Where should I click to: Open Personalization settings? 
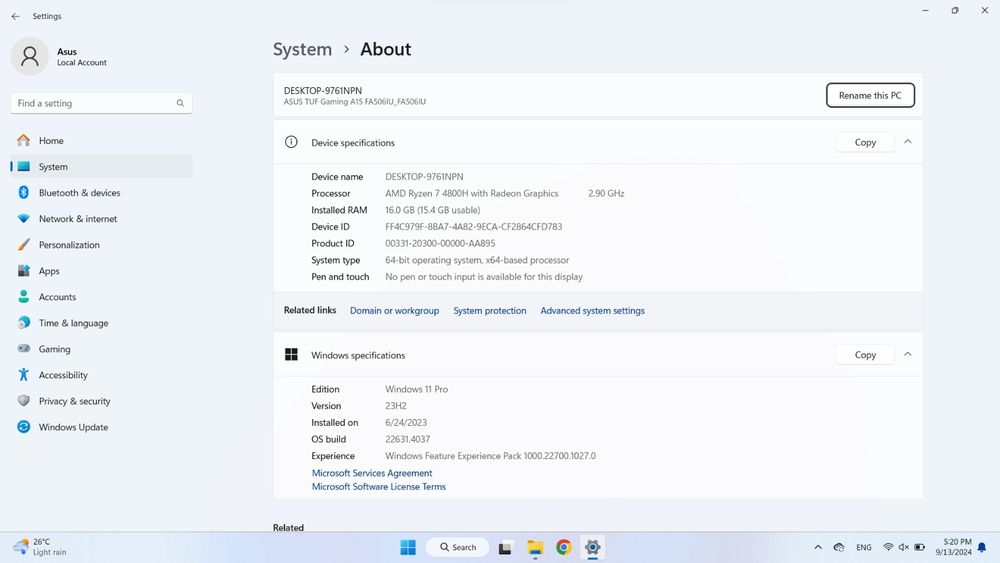101,245
